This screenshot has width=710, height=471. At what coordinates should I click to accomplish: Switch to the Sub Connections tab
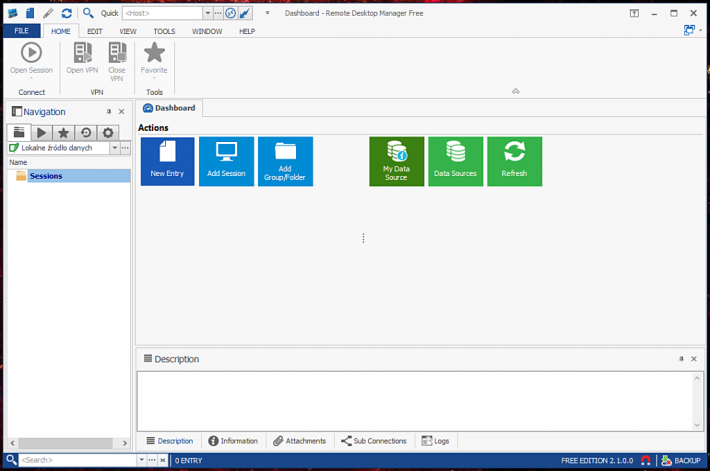tap(374, 441)
